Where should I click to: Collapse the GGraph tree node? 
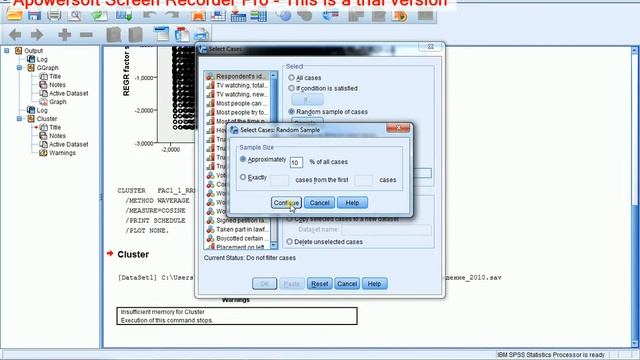click(x=19, y=68)
